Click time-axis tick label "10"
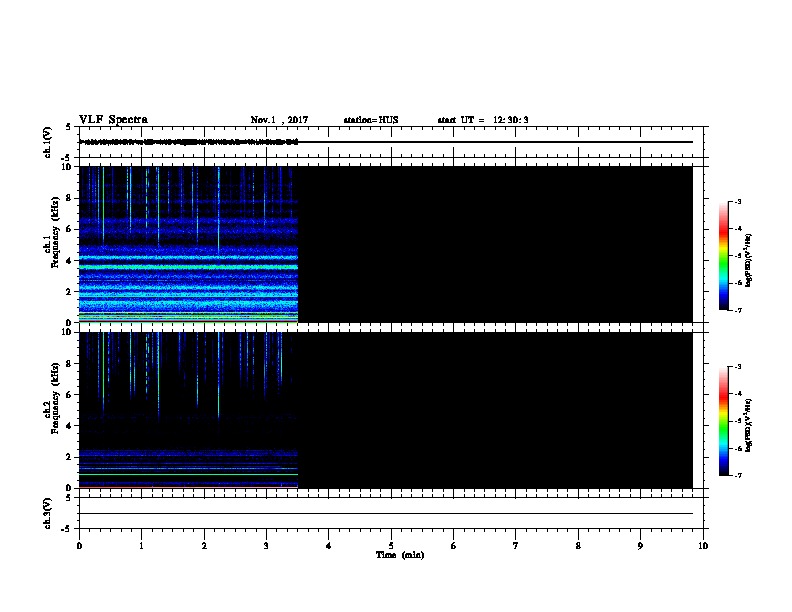The image size is (792, 612). coord(703,546)
